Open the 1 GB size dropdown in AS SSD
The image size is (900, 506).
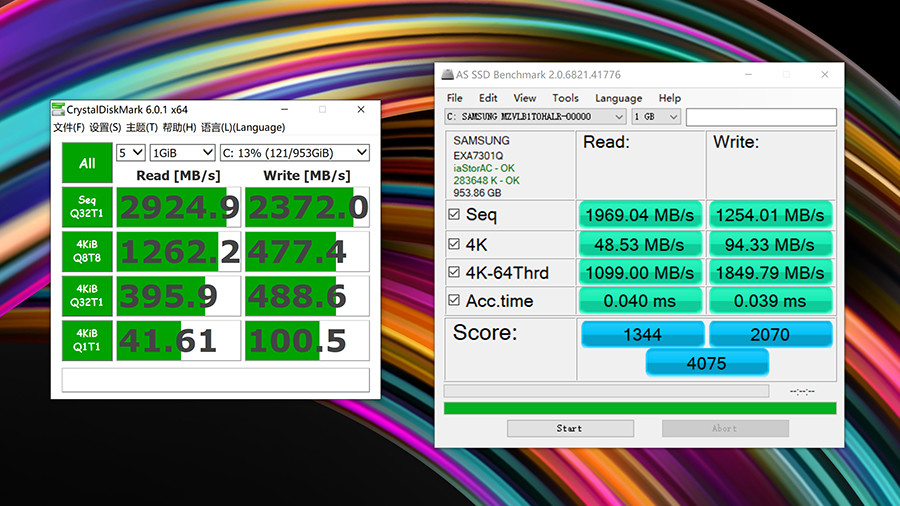656,116
